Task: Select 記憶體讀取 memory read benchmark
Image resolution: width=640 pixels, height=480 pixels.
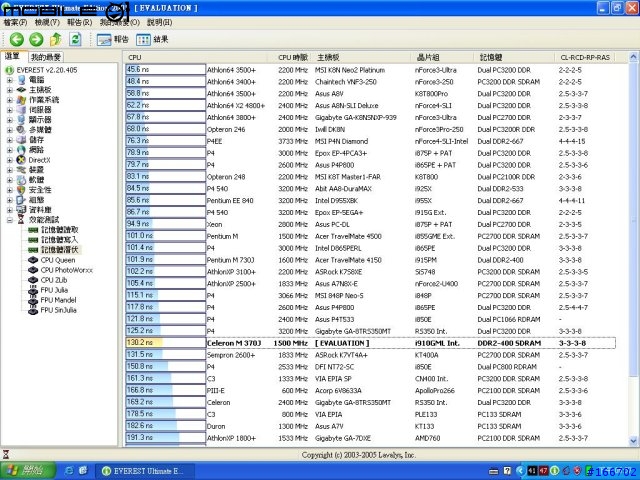Action: (59, 230)
